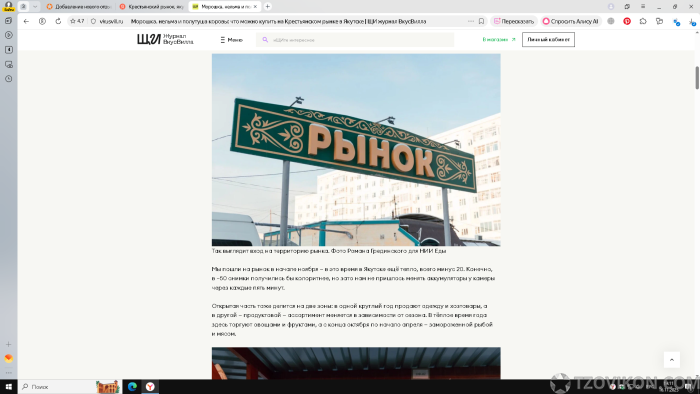Open Microsoft Edge from the taskbar
Screen dimensions: 700x394
(x=132, y=387)
